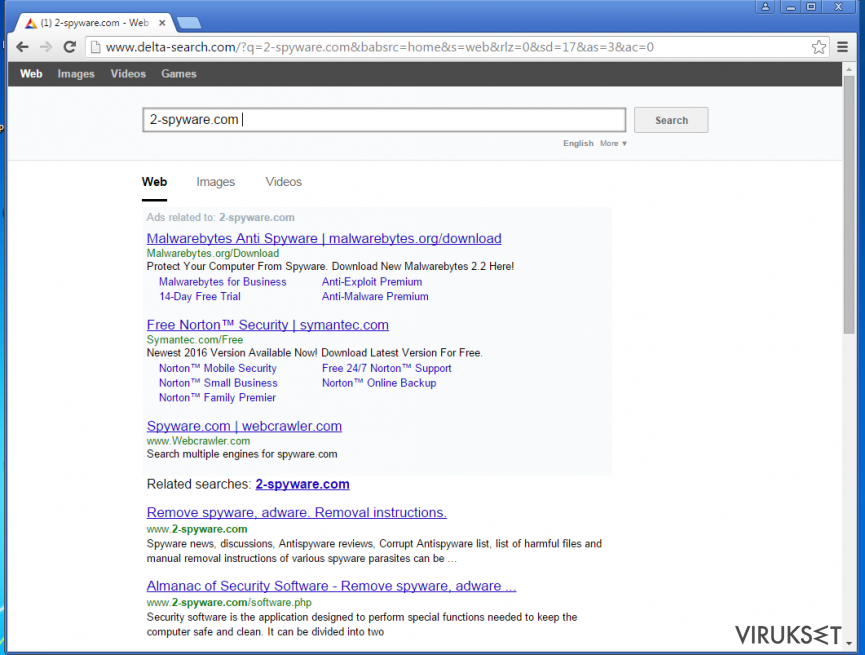
Task: Select the address bar URL
Action: point(380,47)
